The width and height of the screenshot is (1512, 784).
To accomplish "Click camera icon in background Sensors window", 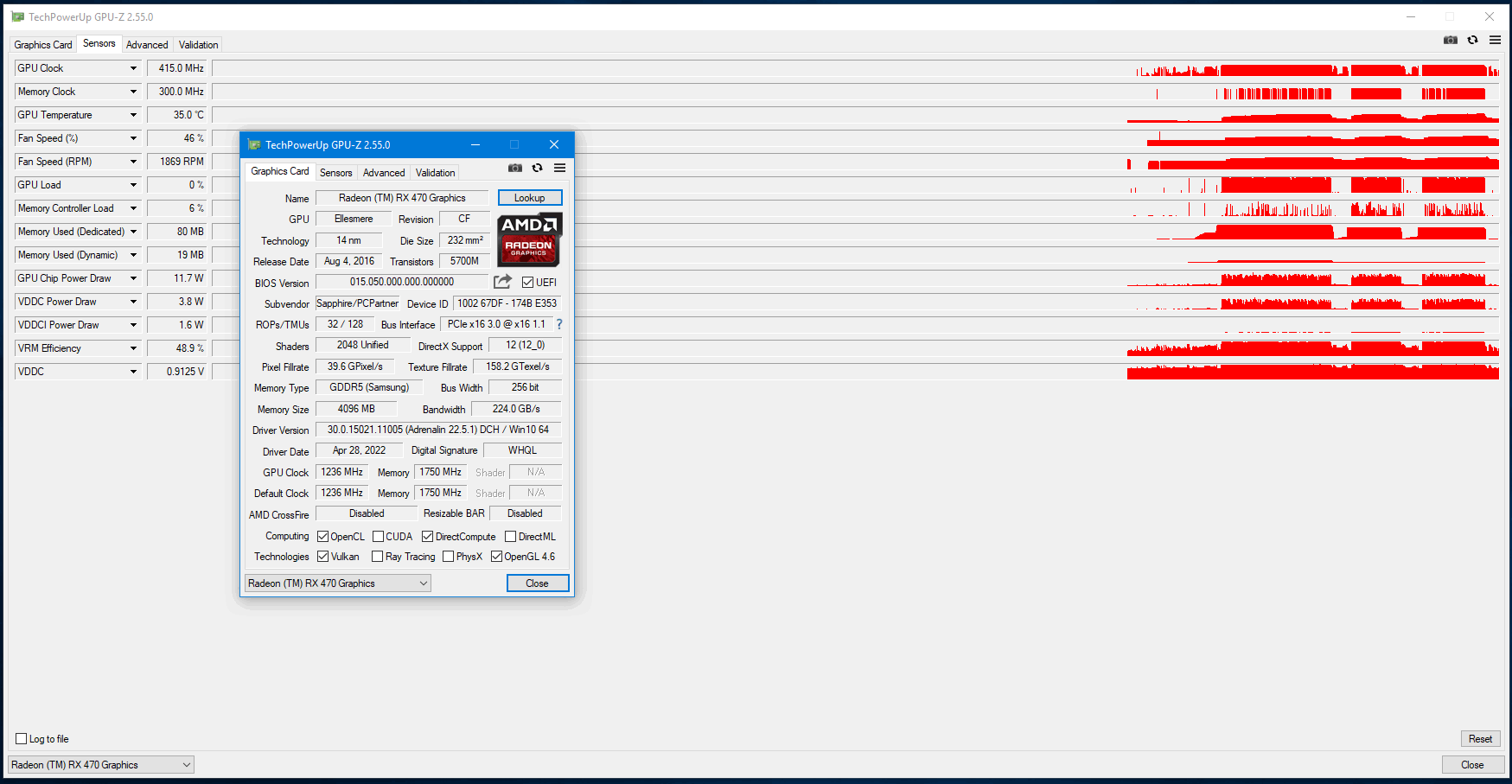I will [x=1451, y=40].
